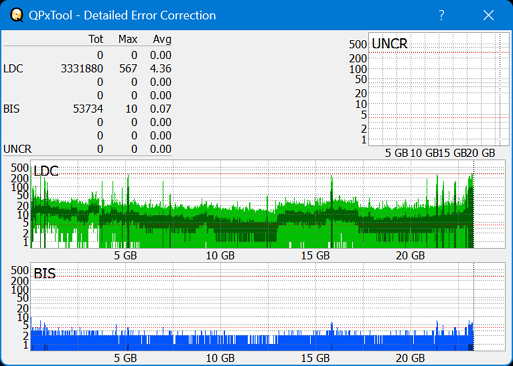Click the Tot column header
Image resolution: width=513 pixels, height=366 pixels.
[96, 39]
